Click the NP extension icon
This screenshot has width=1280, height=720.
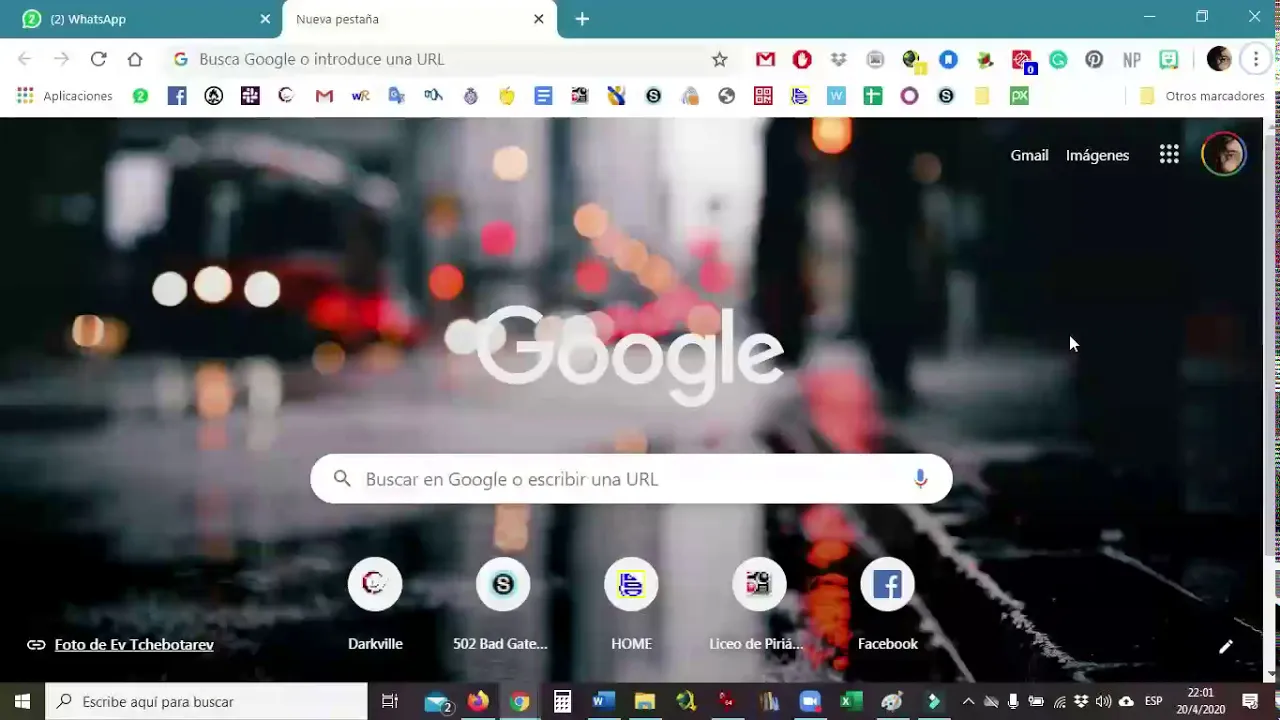point(1131,59)
